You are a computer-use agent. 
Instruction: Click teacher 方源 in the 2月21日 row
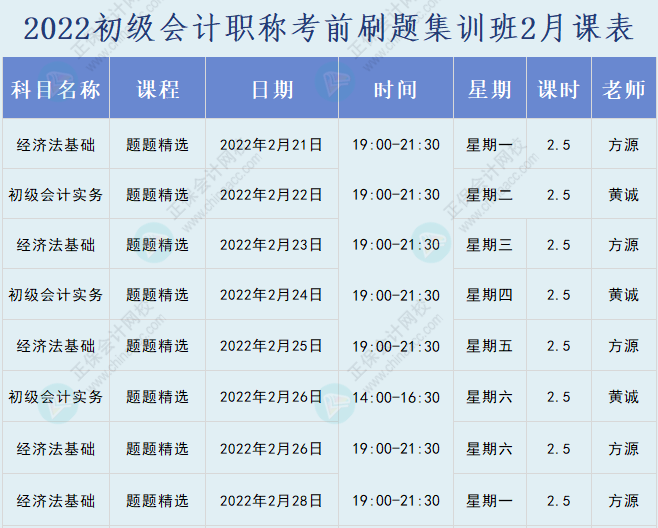click(x=624, y=145)
